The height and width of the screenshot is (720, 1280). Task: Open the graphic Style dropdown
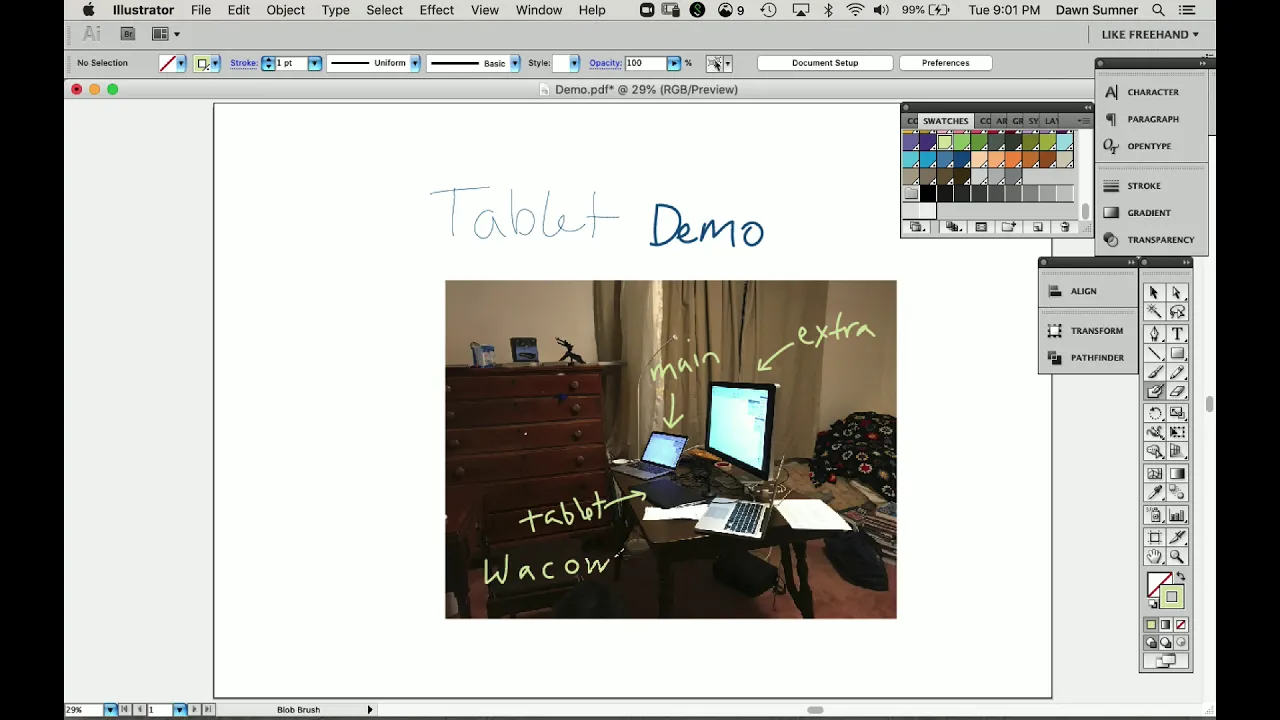pyautogui.click(x=574, y=63)
